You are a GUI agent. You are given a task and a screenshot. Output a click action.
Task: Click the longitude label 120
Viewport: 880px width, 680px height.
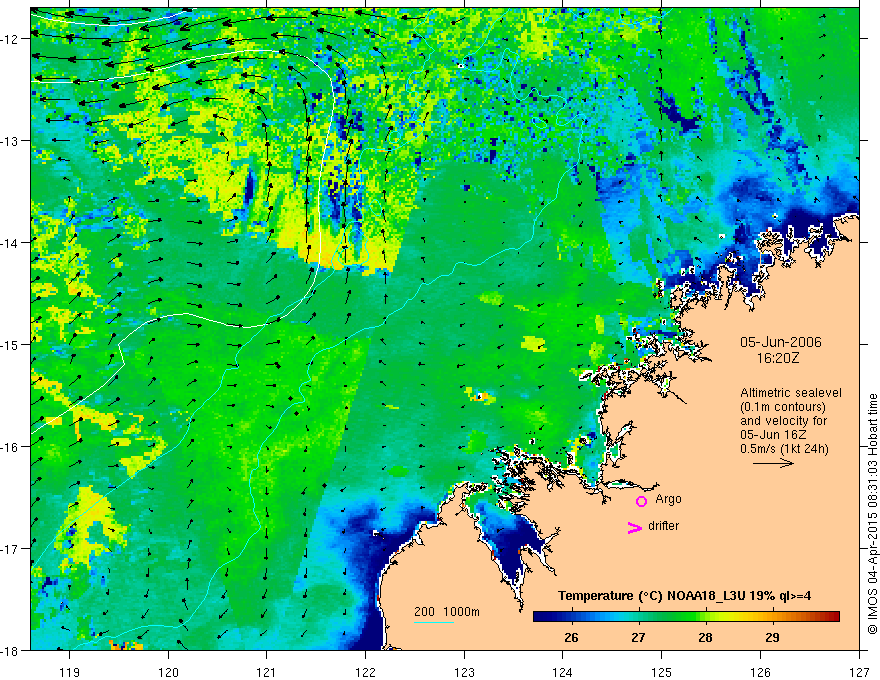pos(168,672)
